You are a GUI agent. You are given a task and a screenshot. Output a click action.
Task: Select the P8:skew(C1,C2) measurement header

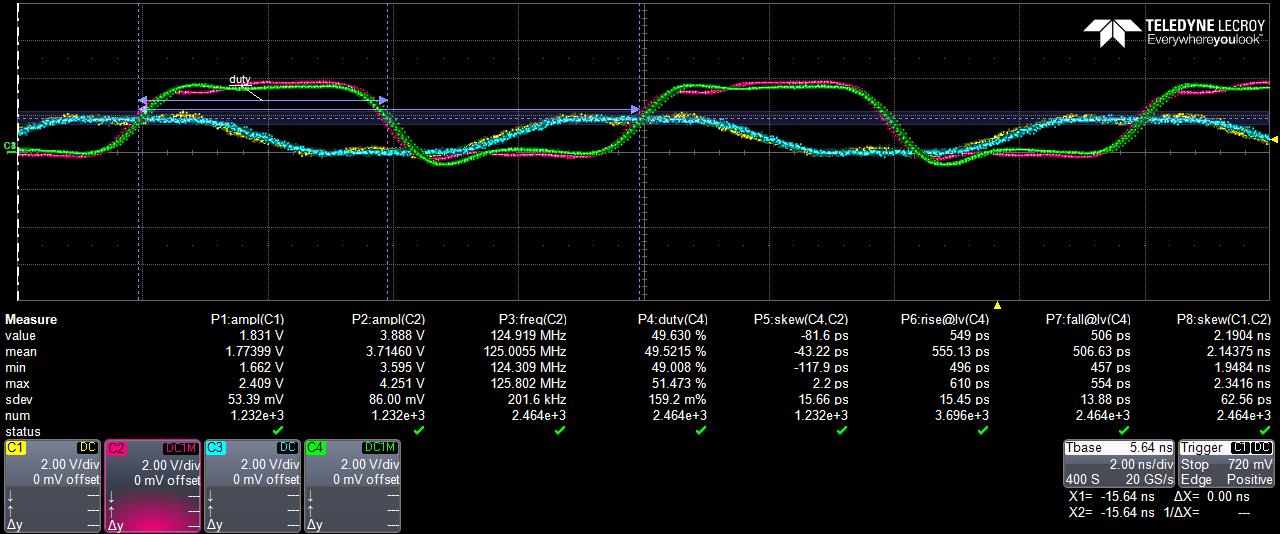(1224, 320)
